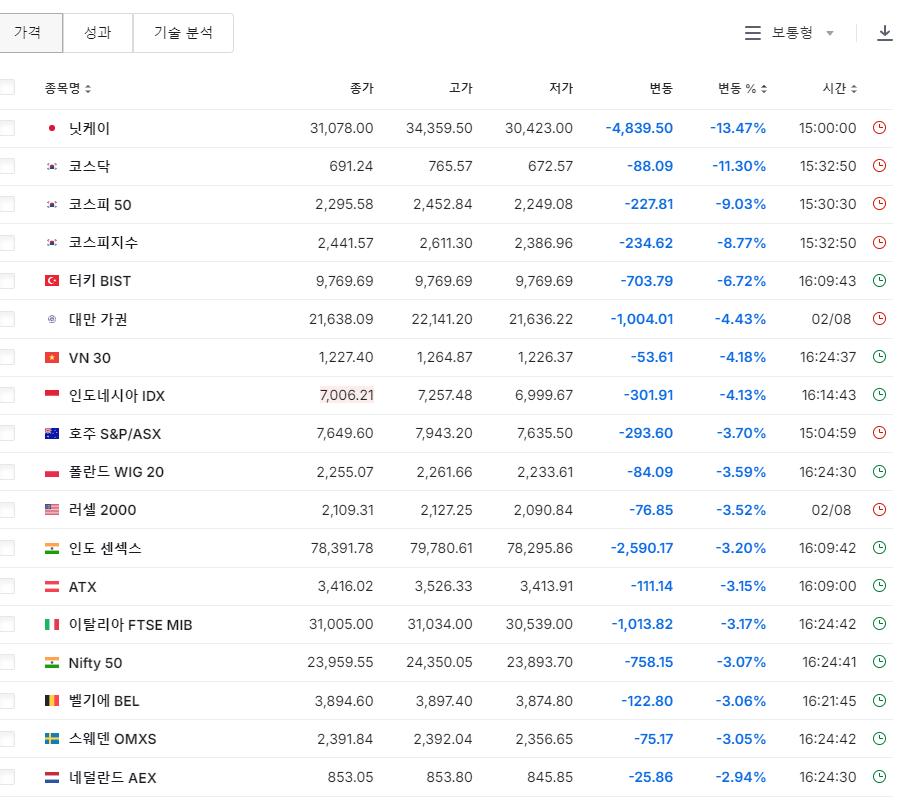Click the table download icon

pos(885,32)
